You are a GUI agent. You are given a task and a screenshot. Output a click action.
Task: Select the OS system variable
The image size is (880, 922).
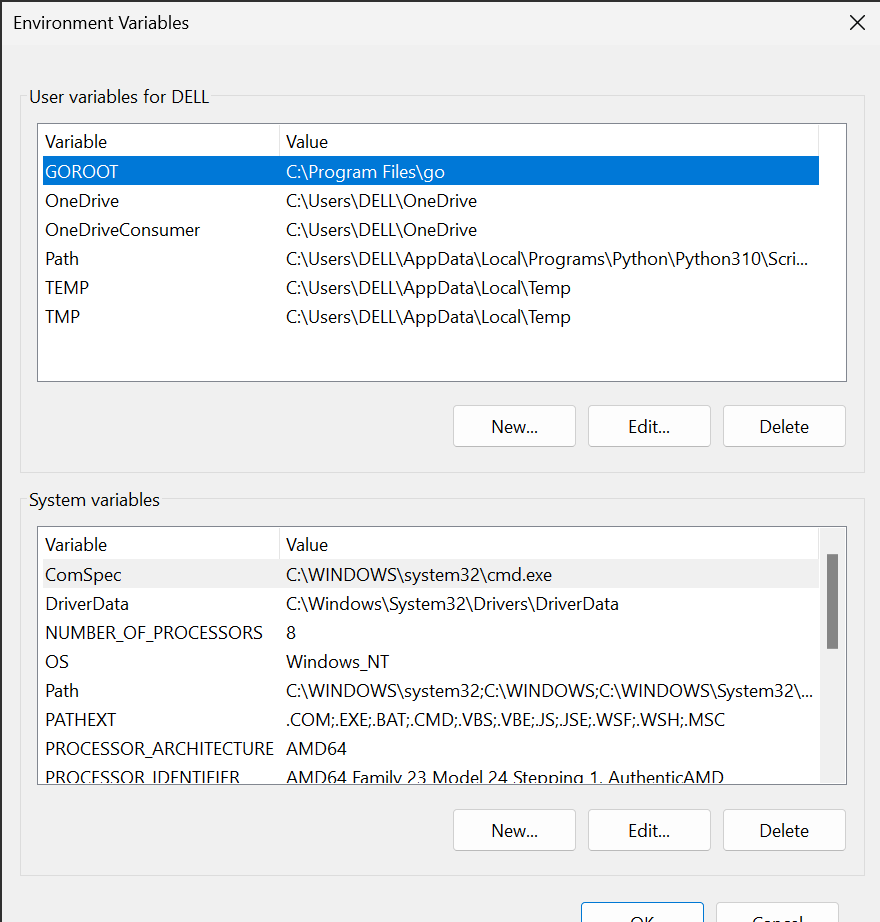pyautogui.click(x=431, y=662)
